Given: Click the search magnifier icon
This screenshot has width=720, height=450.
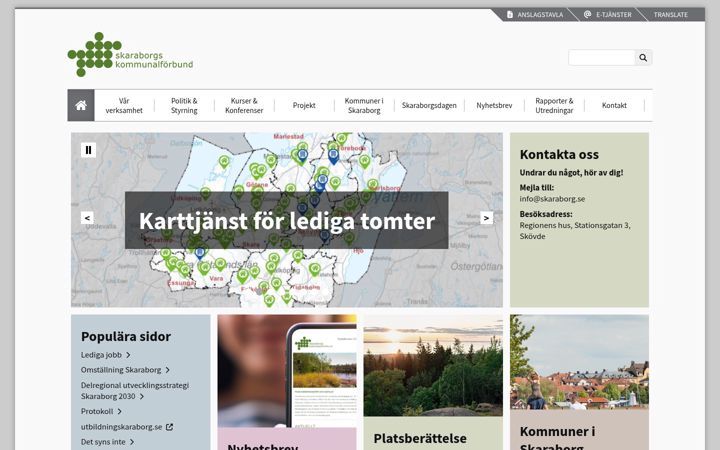Looking at the screenshot, I should pos(643,58).
